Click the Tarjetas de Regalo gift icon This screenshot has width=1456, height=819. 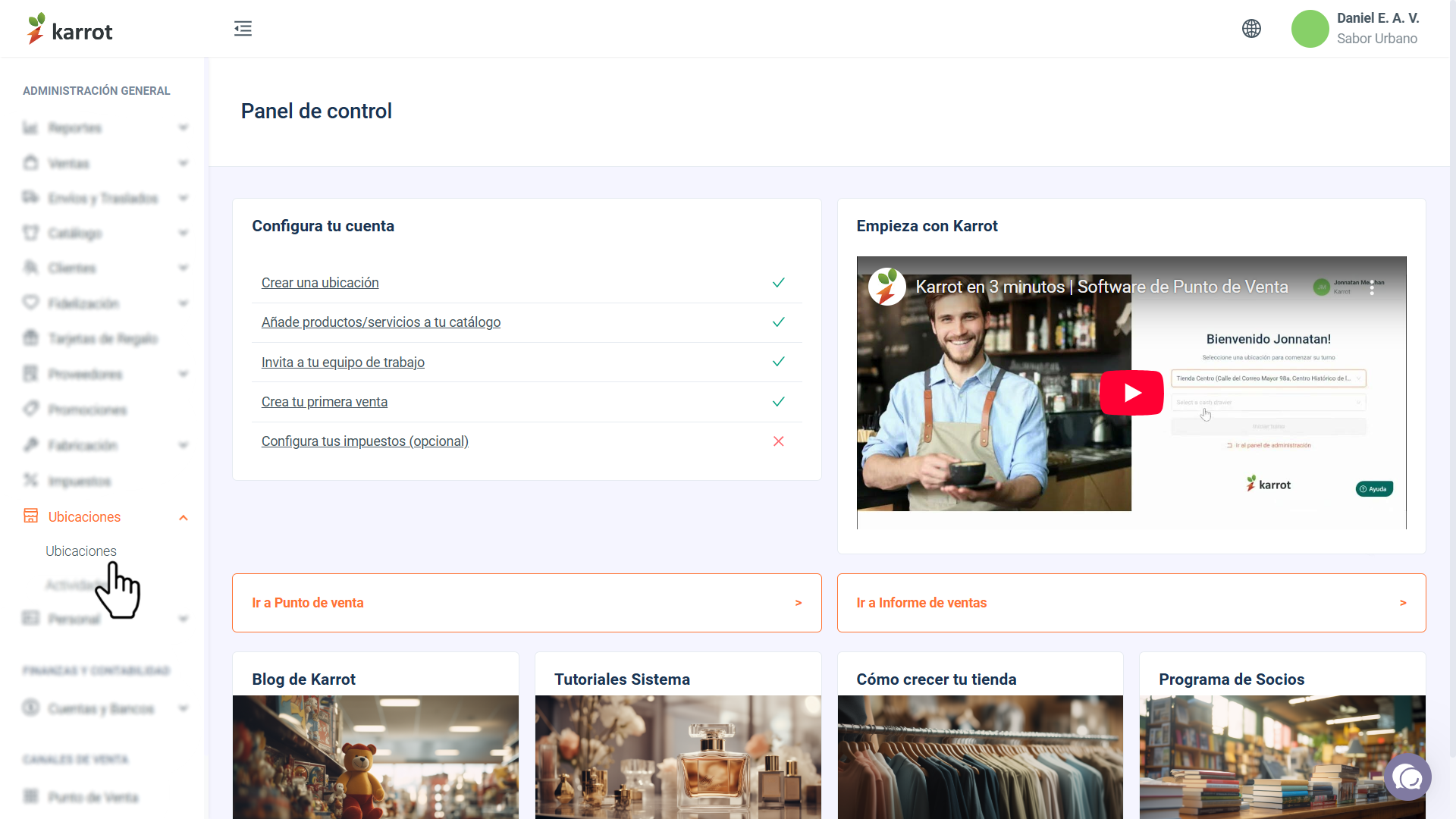click(x=30, y=338)
